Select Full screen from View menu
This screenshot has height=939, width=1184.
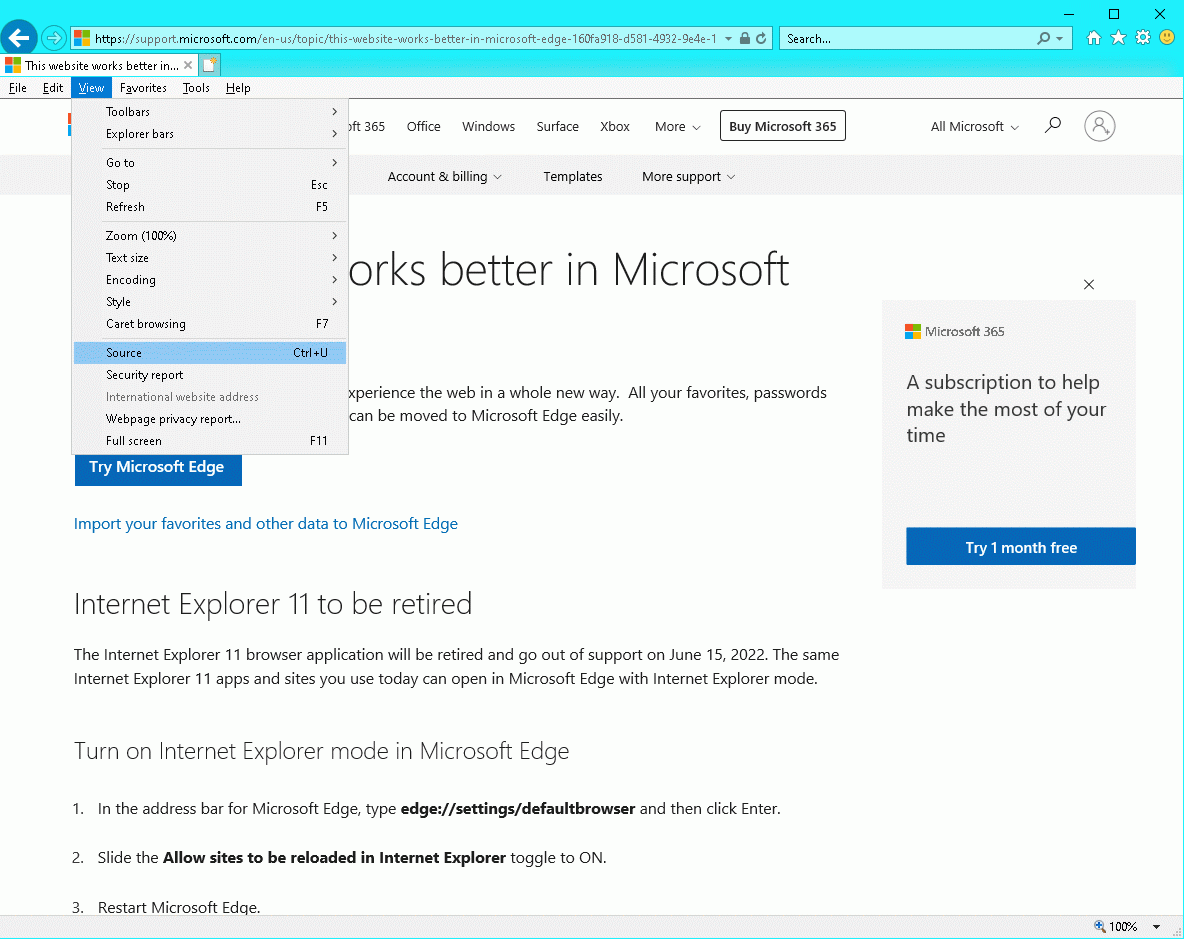pyautogui.click(x=210, y=440)
